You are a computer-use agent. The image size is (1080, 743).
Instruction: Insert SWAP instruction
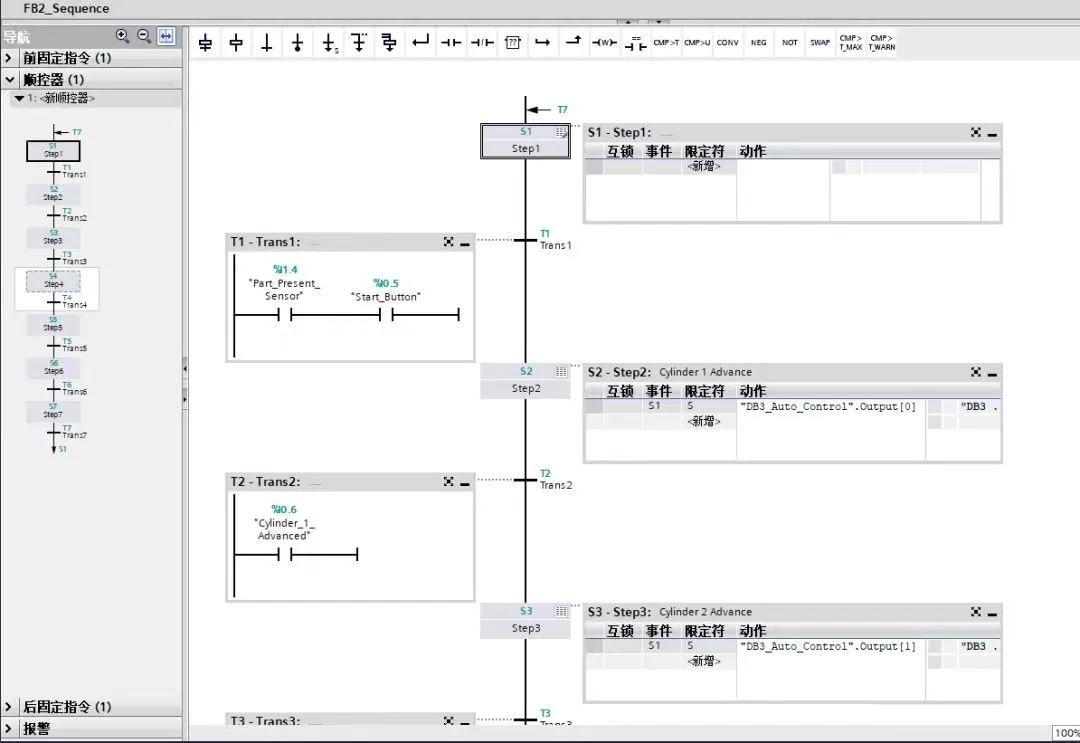820,43
